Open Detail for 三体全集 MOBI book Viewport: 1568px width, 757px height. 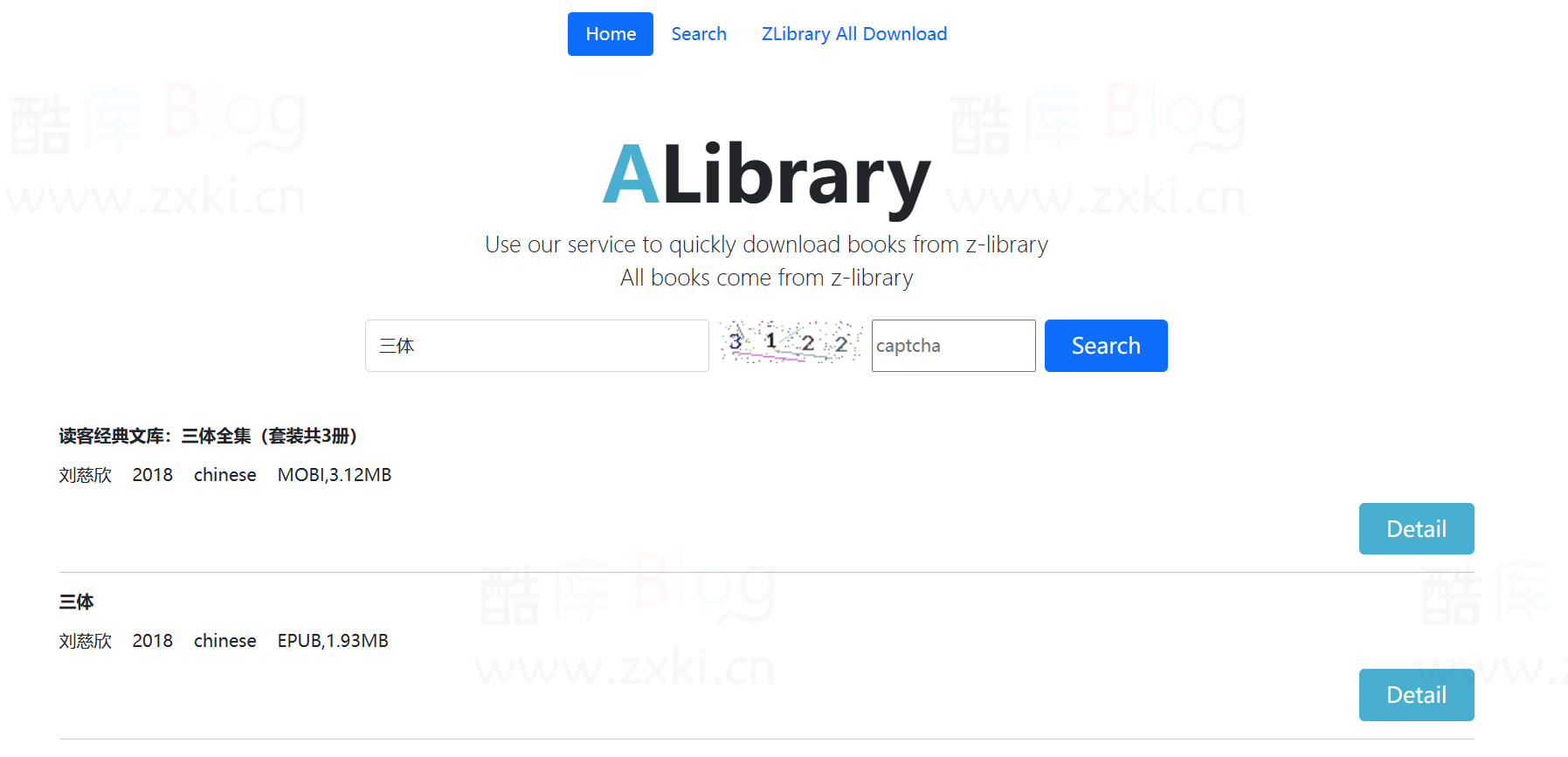1417,529
